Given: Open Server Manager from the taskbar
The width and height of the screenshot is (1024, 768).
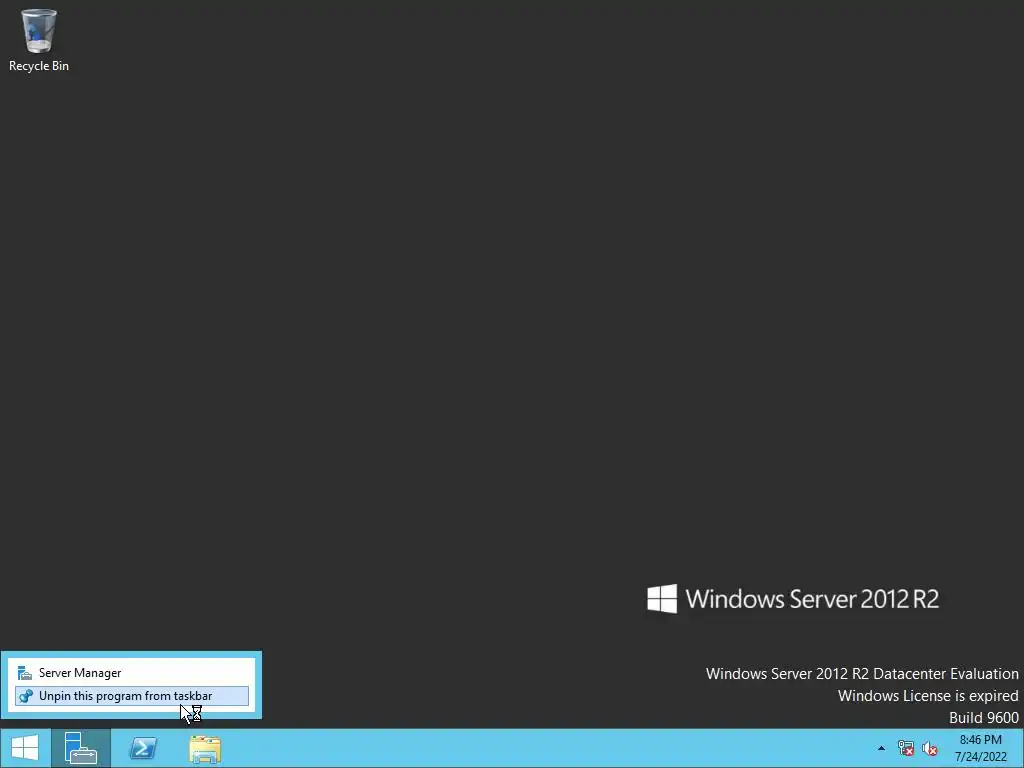Looking at the screenshot, I should (81, 748).
